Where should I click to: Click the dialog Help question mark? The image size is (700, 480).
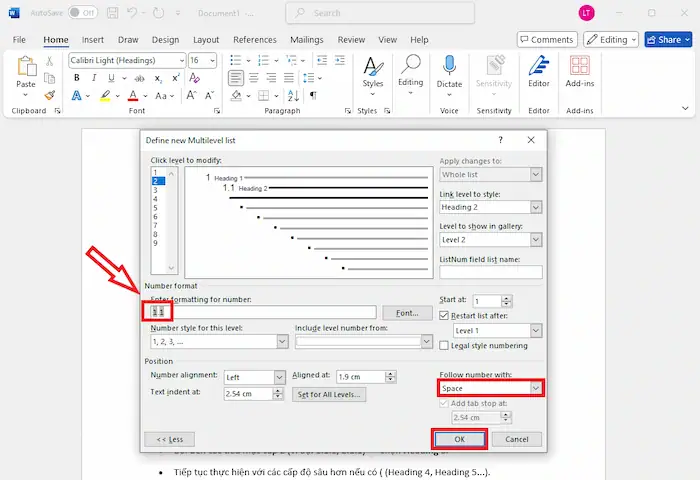[x=501, y=140]
